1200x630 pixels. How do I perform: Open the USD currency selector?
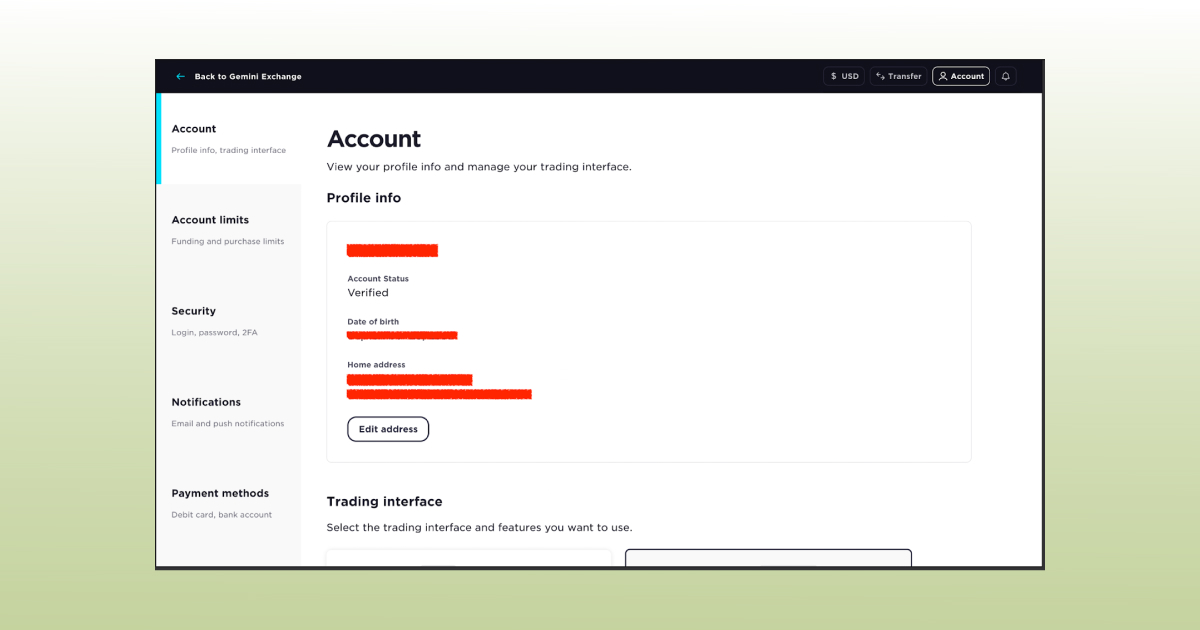[x=844, y=76]
